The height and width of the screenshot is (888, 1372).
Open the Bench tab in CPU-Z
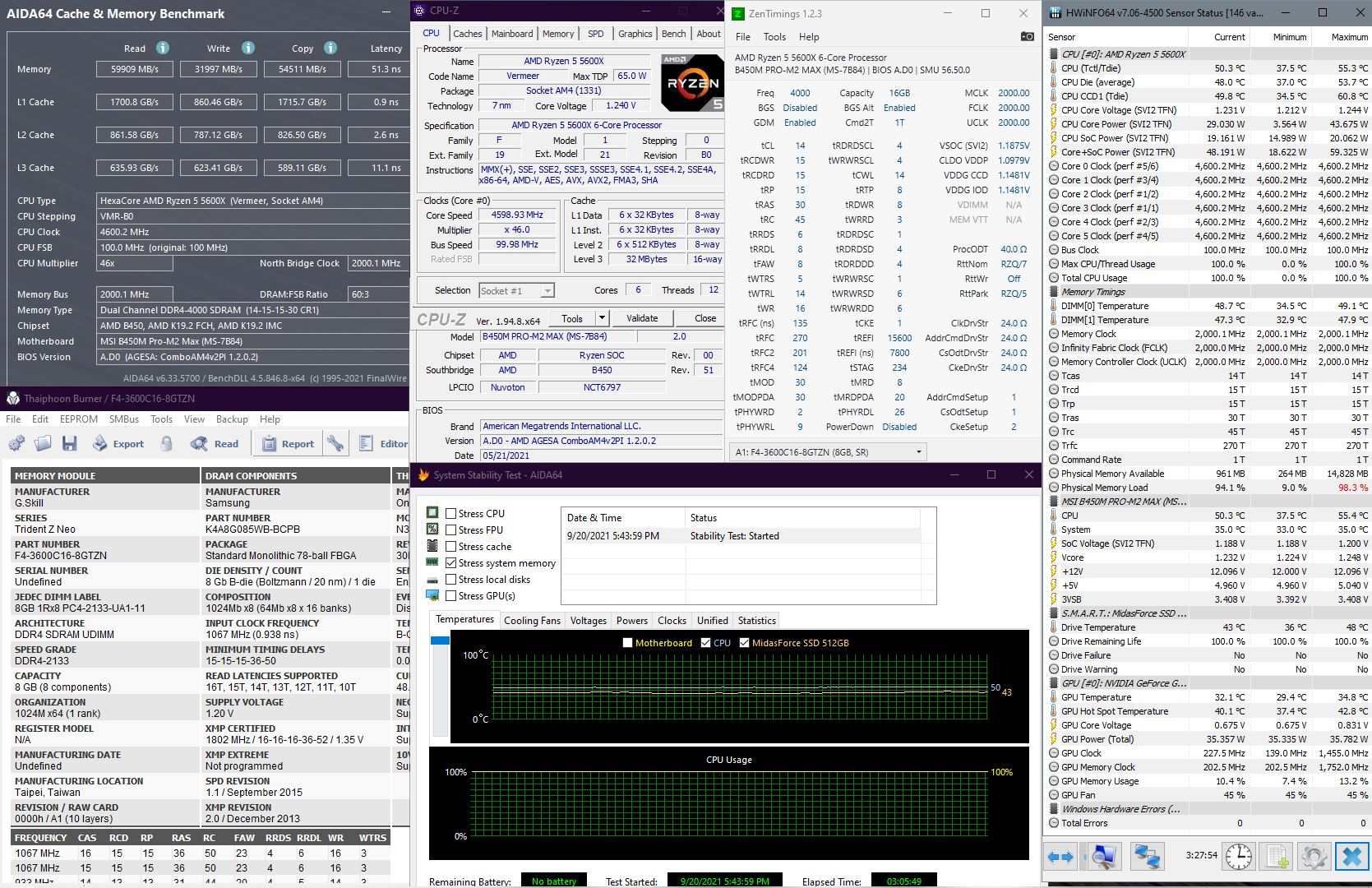click(673, 34)
